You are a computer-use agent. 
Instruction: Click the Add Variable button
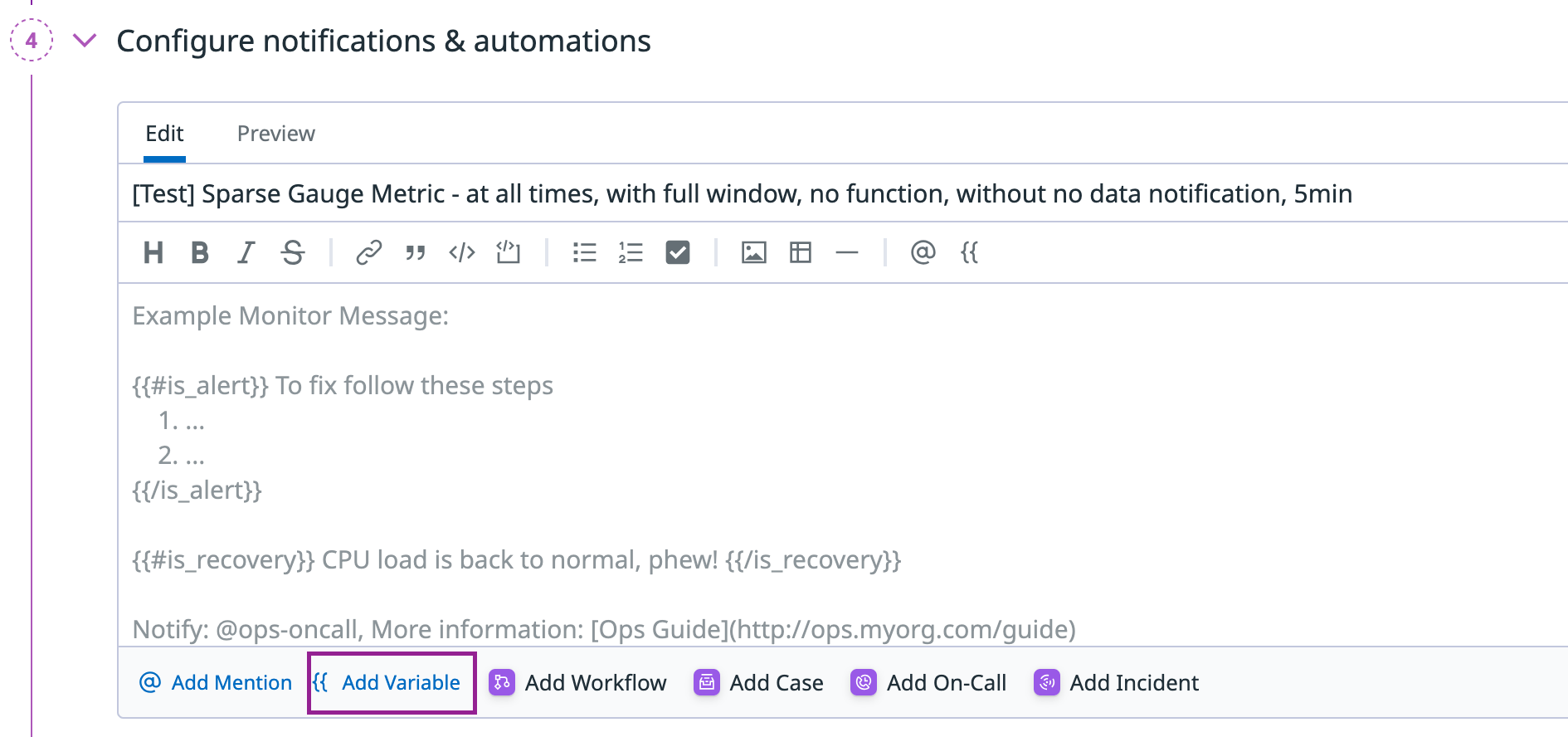[392, 682]
